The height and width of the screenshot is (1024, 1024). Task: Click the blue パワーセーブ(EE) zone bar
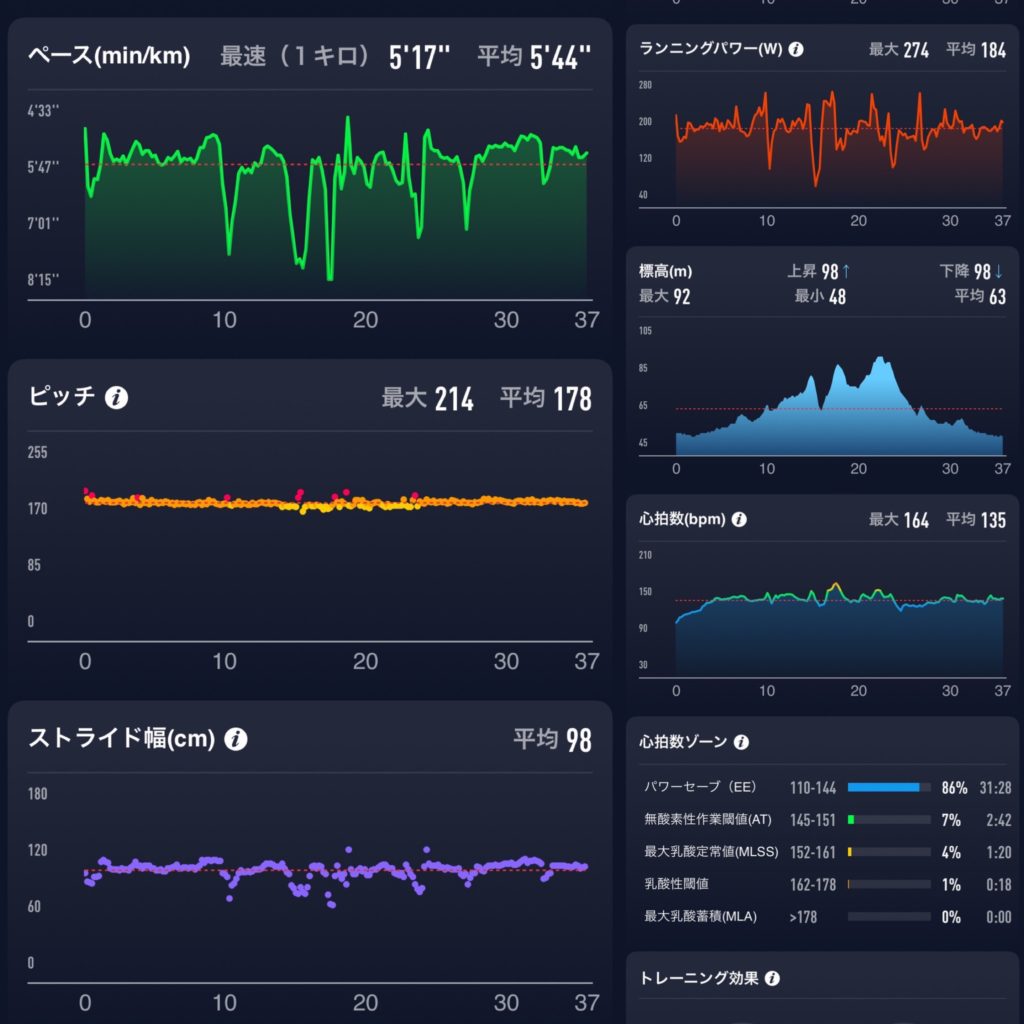(x=884, y=787)
